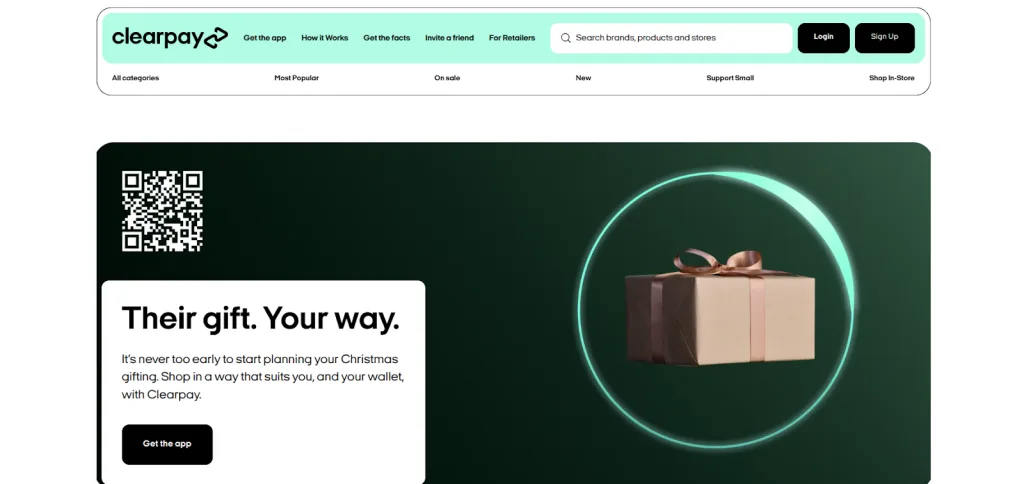Click the search magnifier icon
1024x484 pixels.
click(566, 38)
